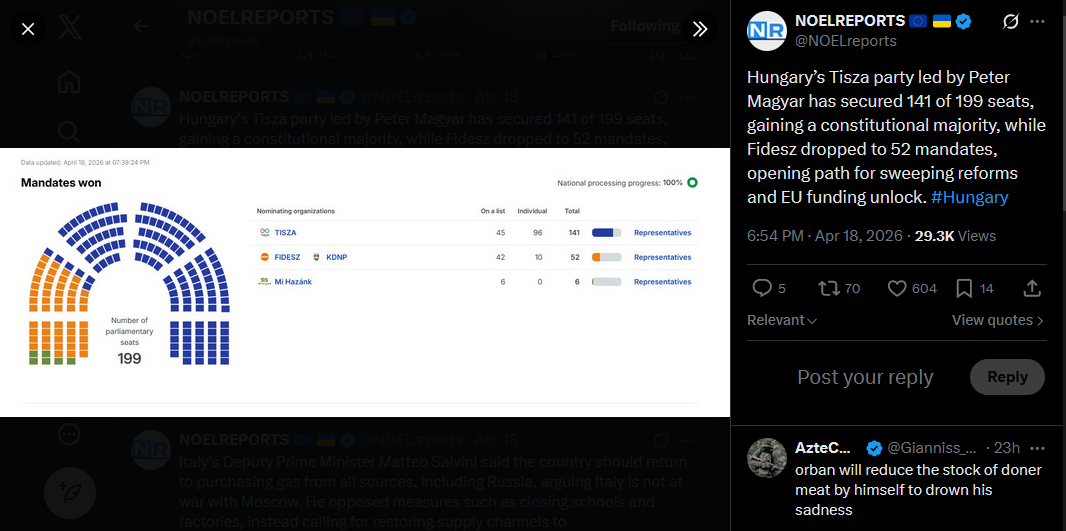Viewport: 1066px width, 531px height.
Task: Click the election results image
Action: point(365,282)
